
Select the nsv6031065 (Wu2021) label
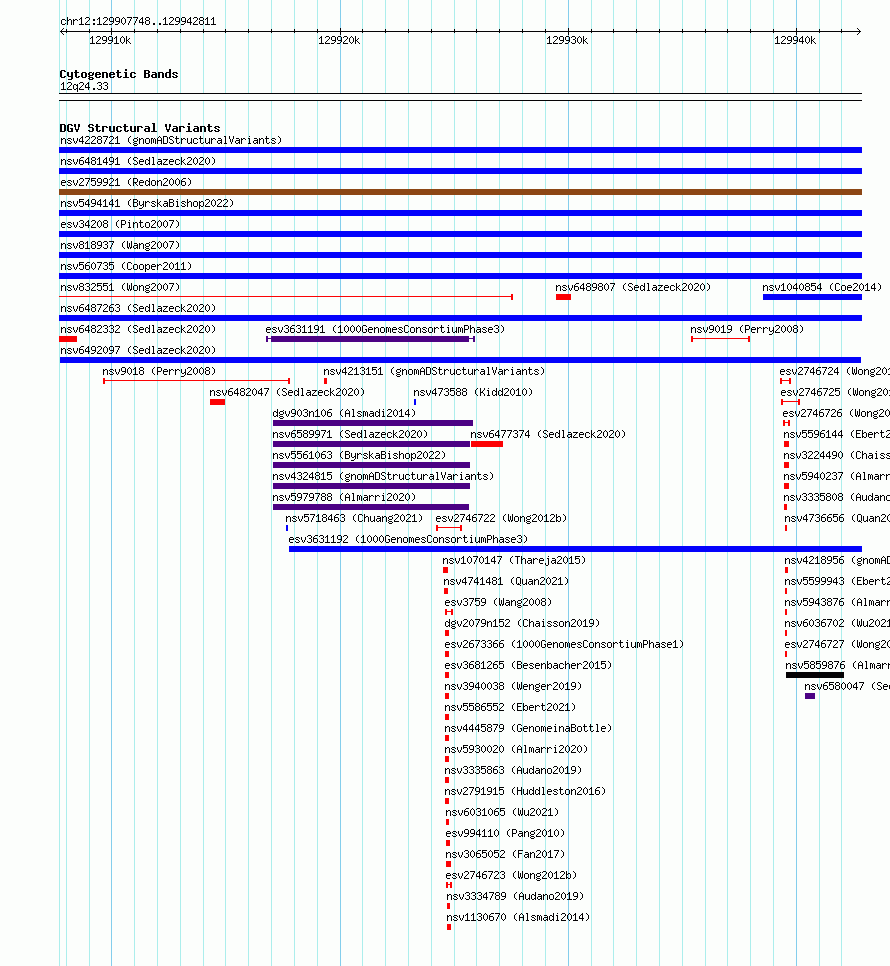pos(502,812)
